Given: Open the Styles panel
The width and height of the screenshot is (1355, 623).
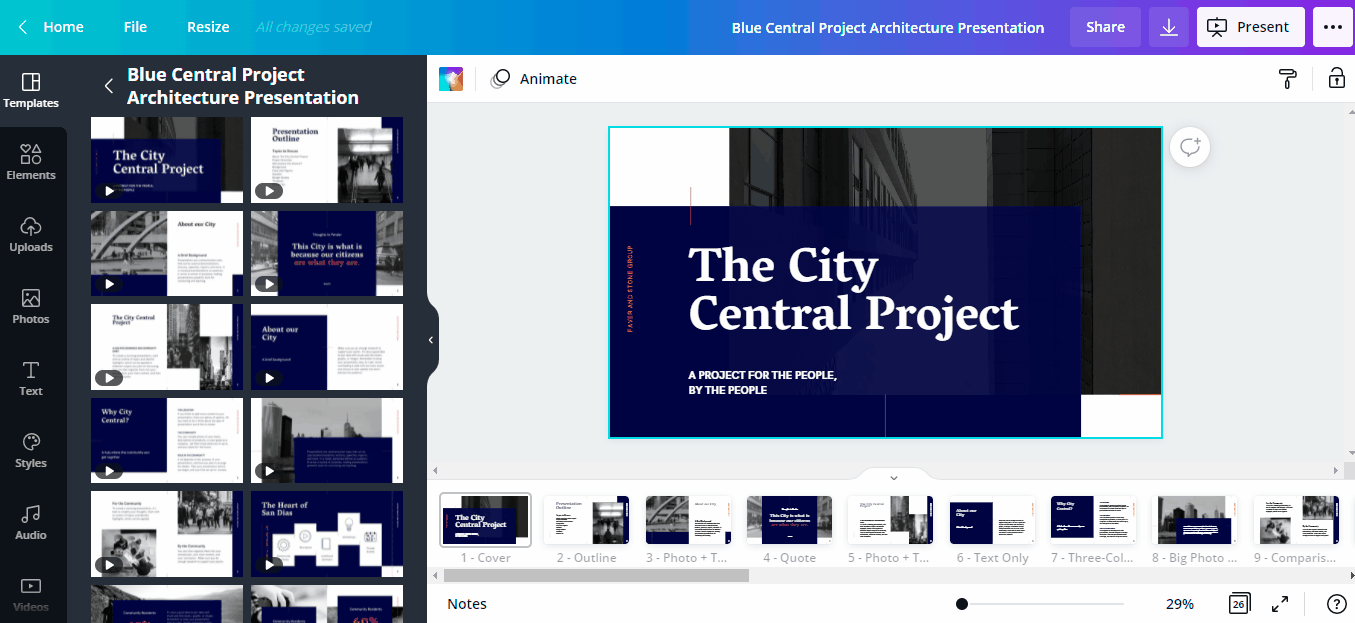Looking at the screenshot, I should tap(31, 449).
